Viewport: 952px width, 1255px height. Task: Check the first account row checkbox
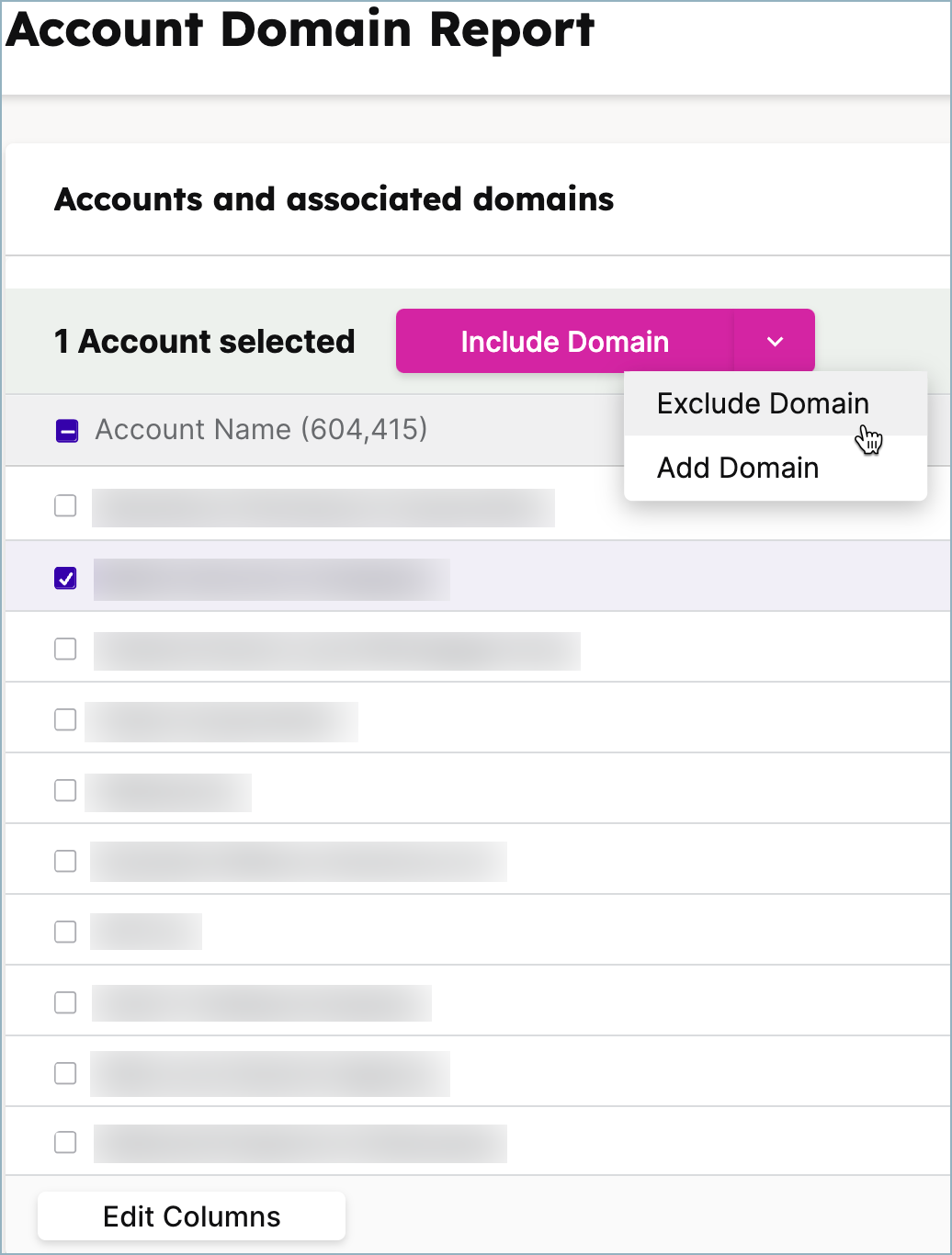point(65,505)
